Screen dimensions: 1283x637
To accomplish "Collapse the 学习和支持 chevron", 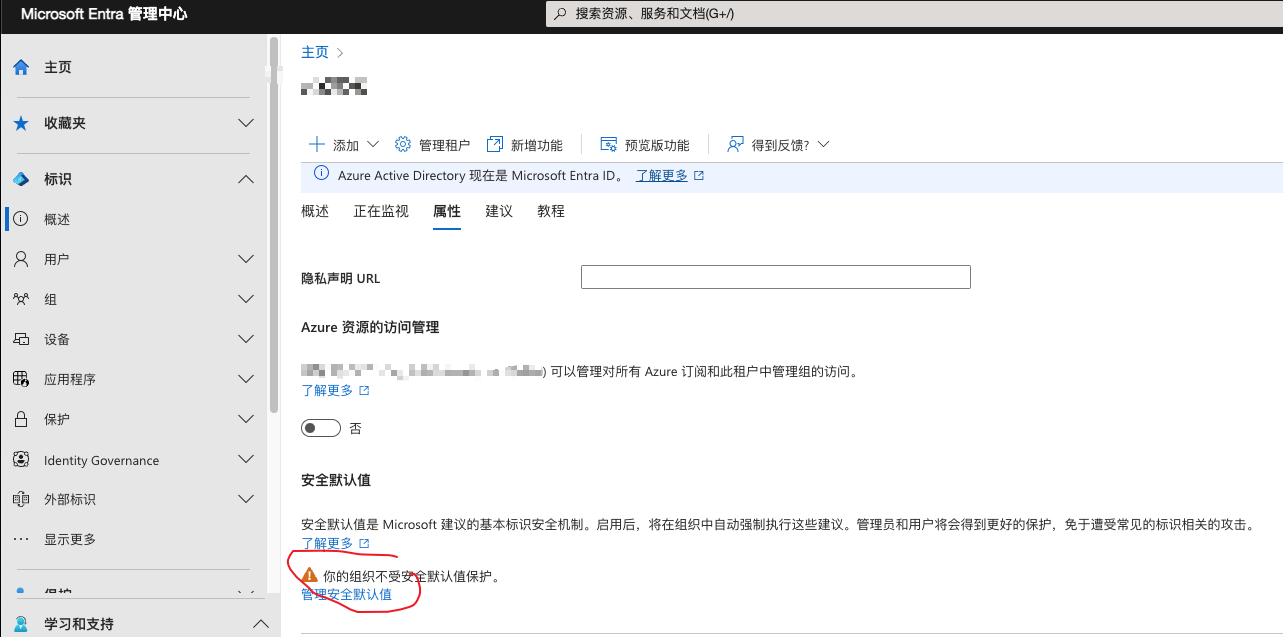I will tap(260, 624).
